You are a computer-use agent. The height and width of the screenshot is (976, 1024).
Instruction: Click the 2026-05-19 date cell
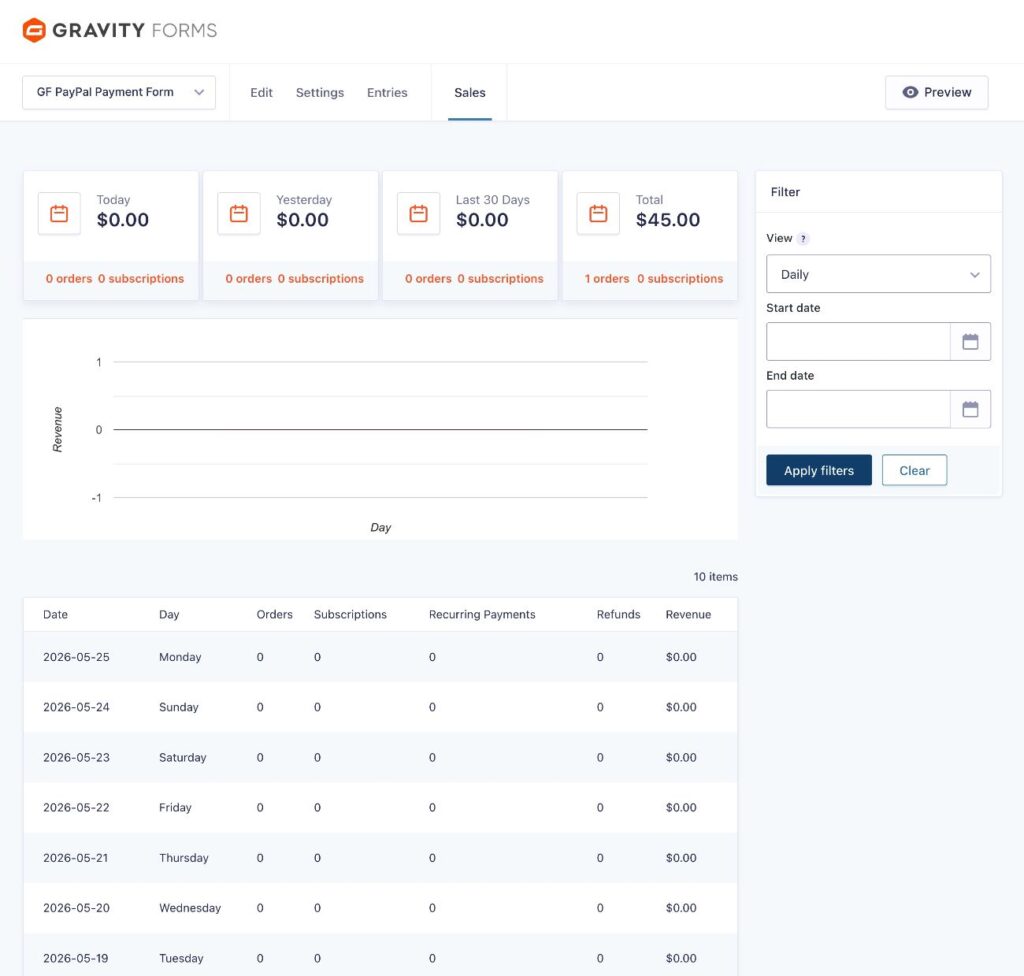(76, 958)
